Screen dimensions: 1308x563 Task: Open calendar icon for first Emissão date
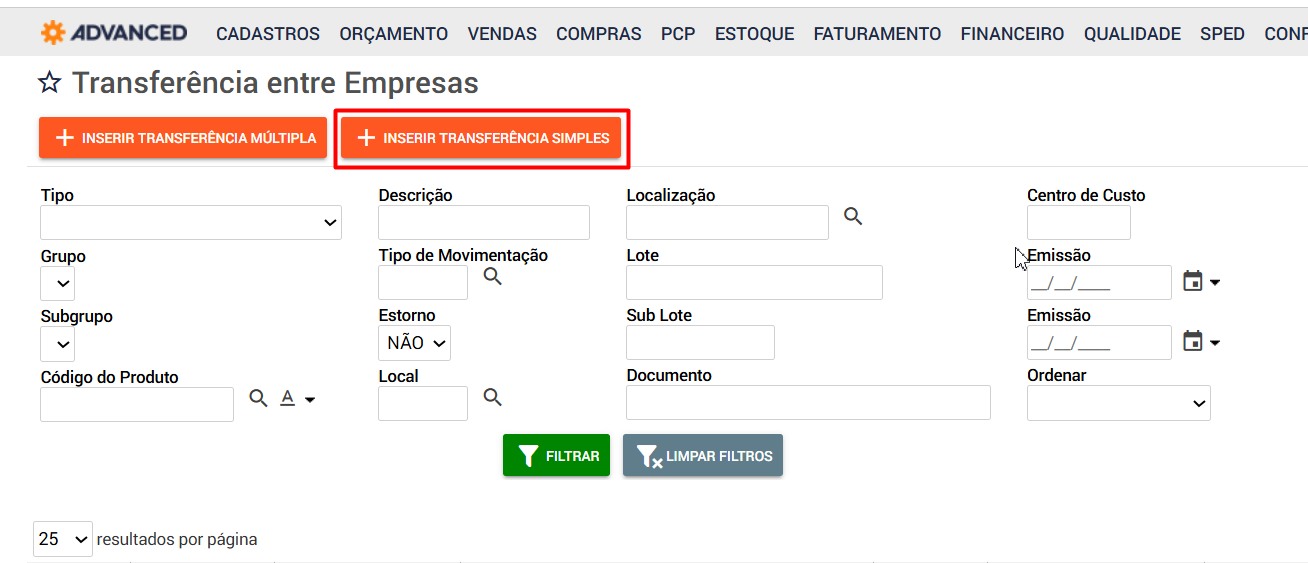tap(1192, 282)
